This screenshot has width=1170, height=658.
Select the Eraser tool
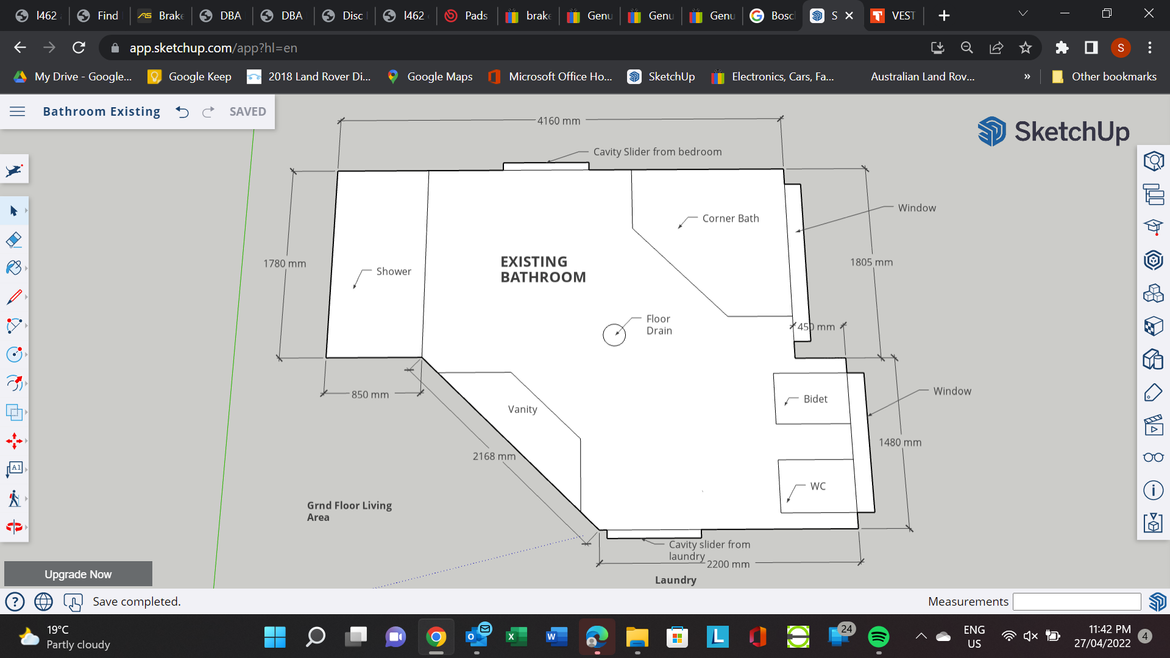tap(14, 240)
